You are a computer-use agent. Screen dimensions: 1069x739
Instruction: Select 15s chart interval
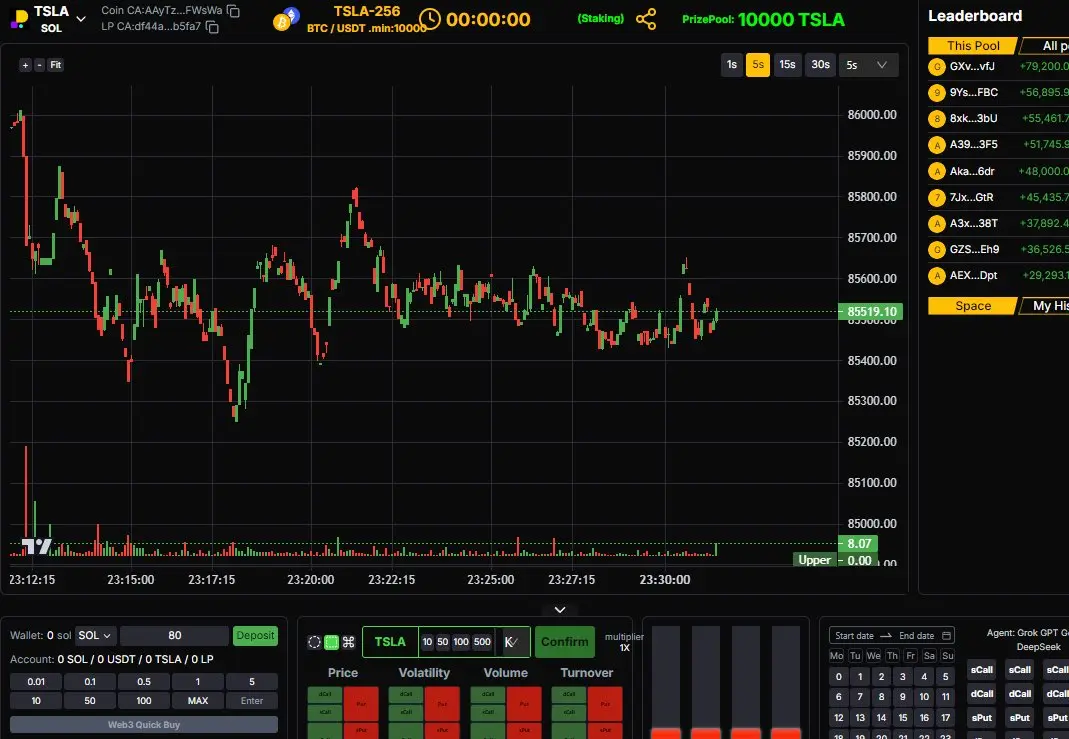[787, 65]
